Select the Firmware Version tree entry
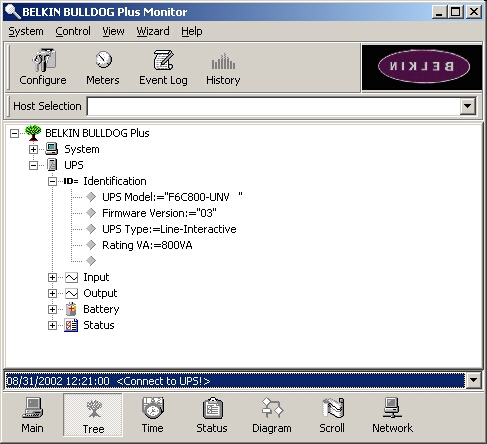Screen dimensions: 487x444 [159, 213]
